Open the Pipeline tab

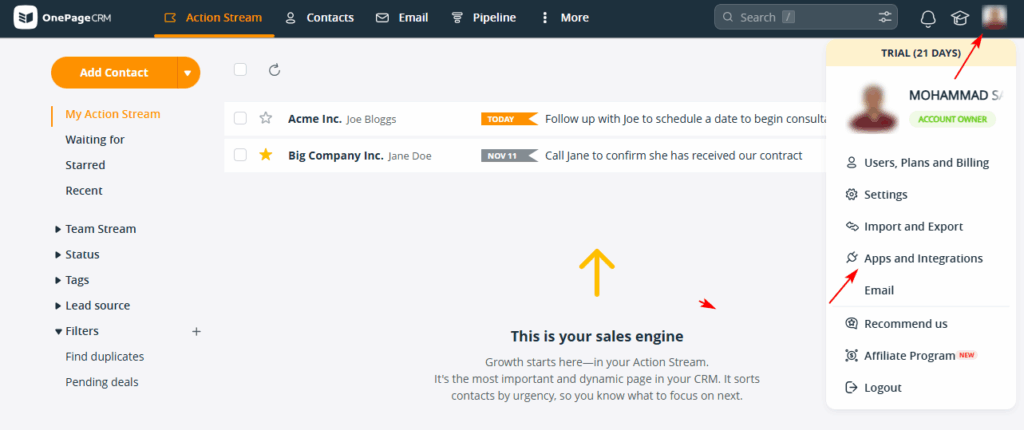(484, 18)
